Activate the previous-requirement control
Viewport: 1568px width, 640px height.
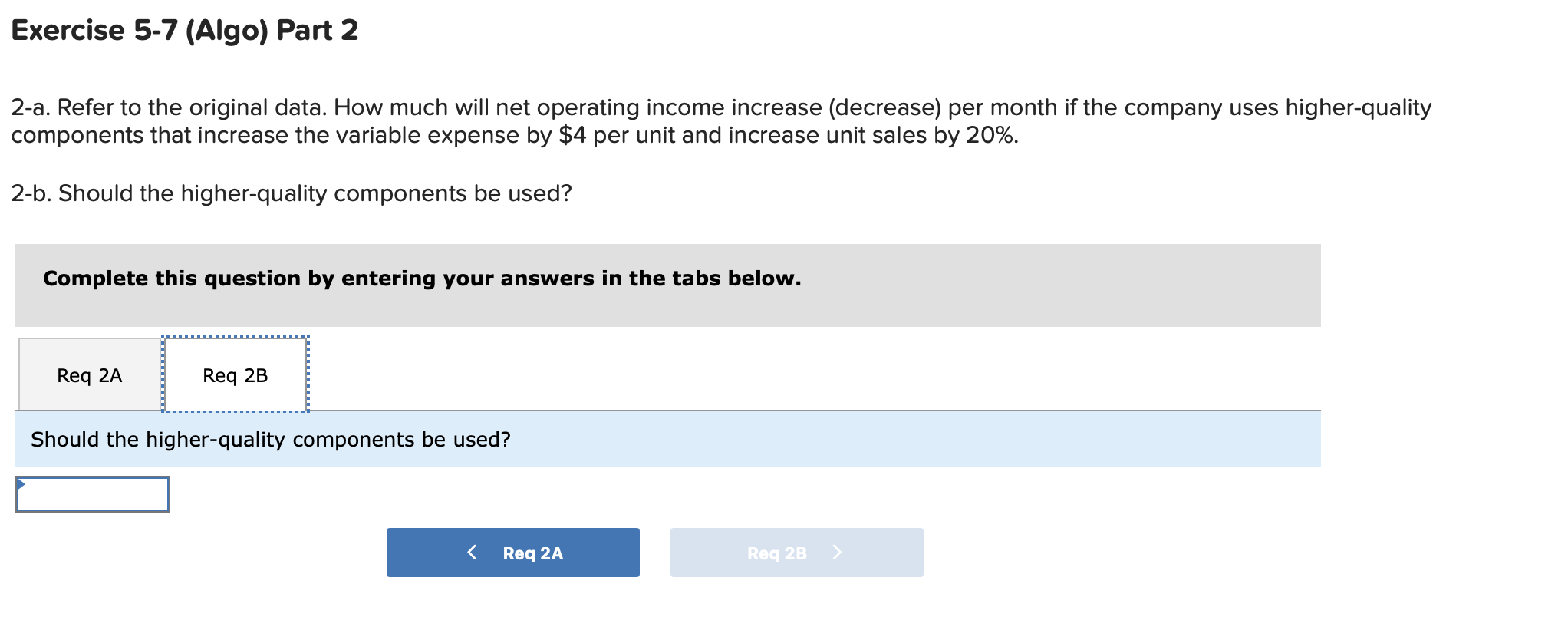point(512,552)
